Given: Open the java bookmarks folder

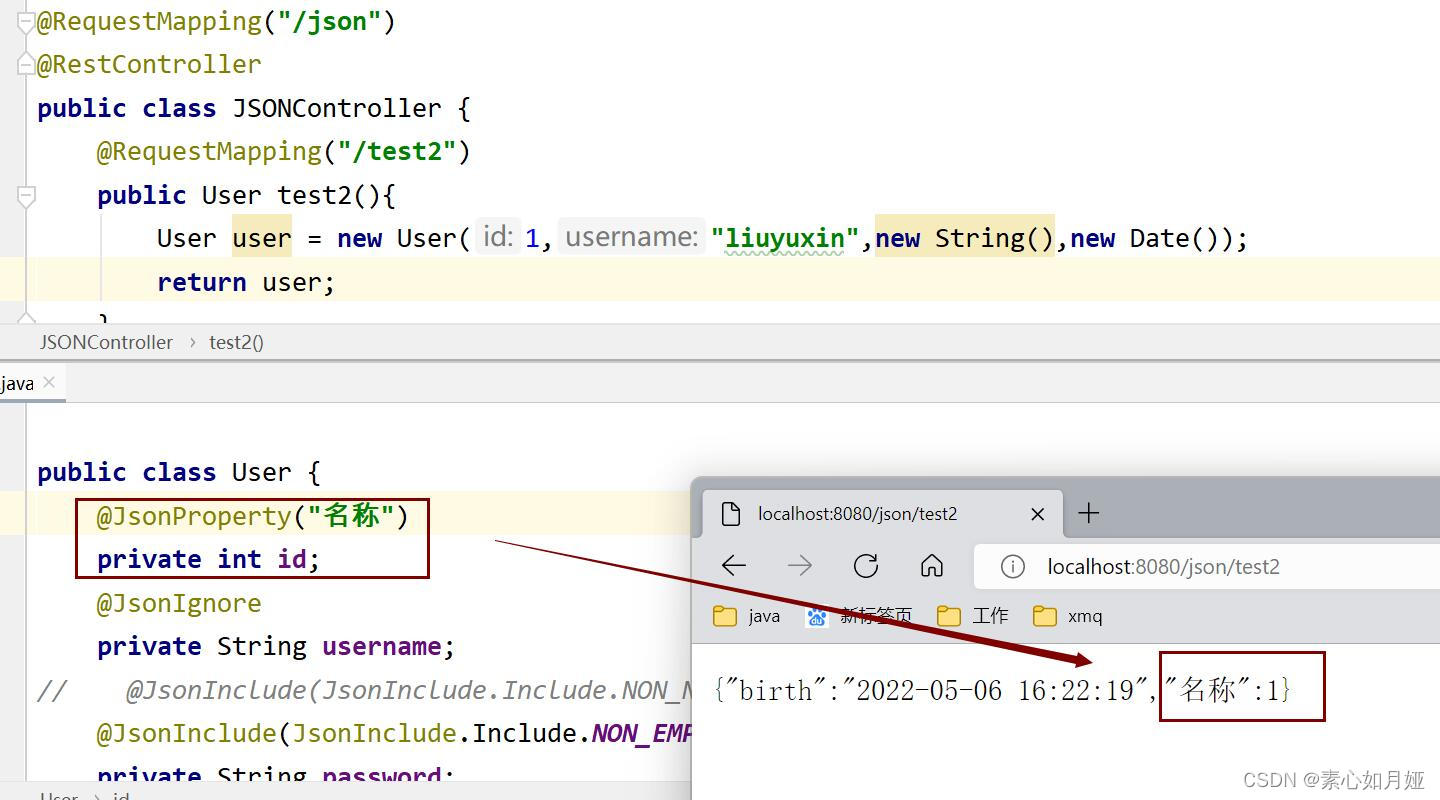Looking at the screenshot, I should pos(747,616).
